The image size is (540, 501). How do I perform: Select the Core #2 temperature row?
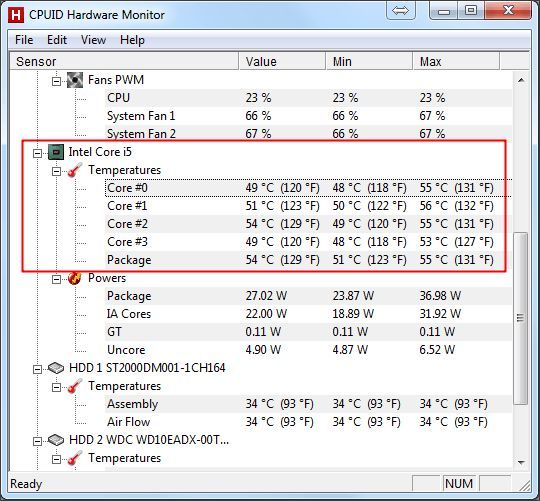pos(309,224)
